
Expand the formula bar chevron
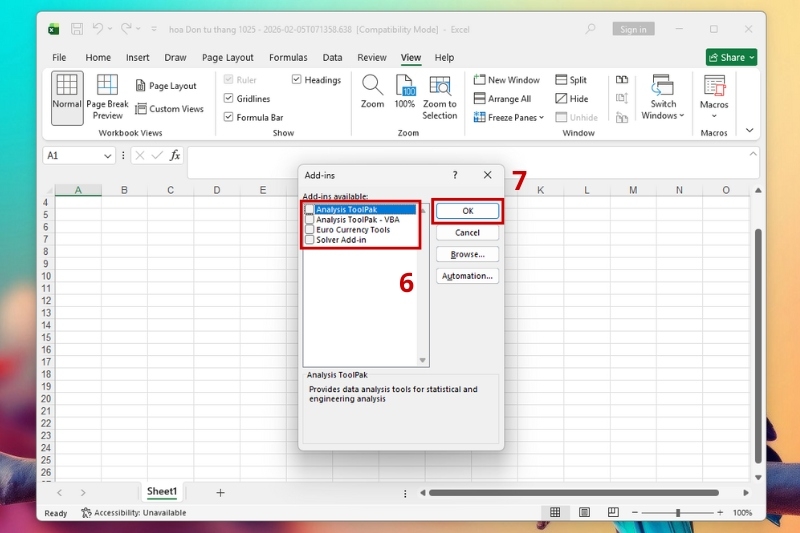click(x=753, y=154)
